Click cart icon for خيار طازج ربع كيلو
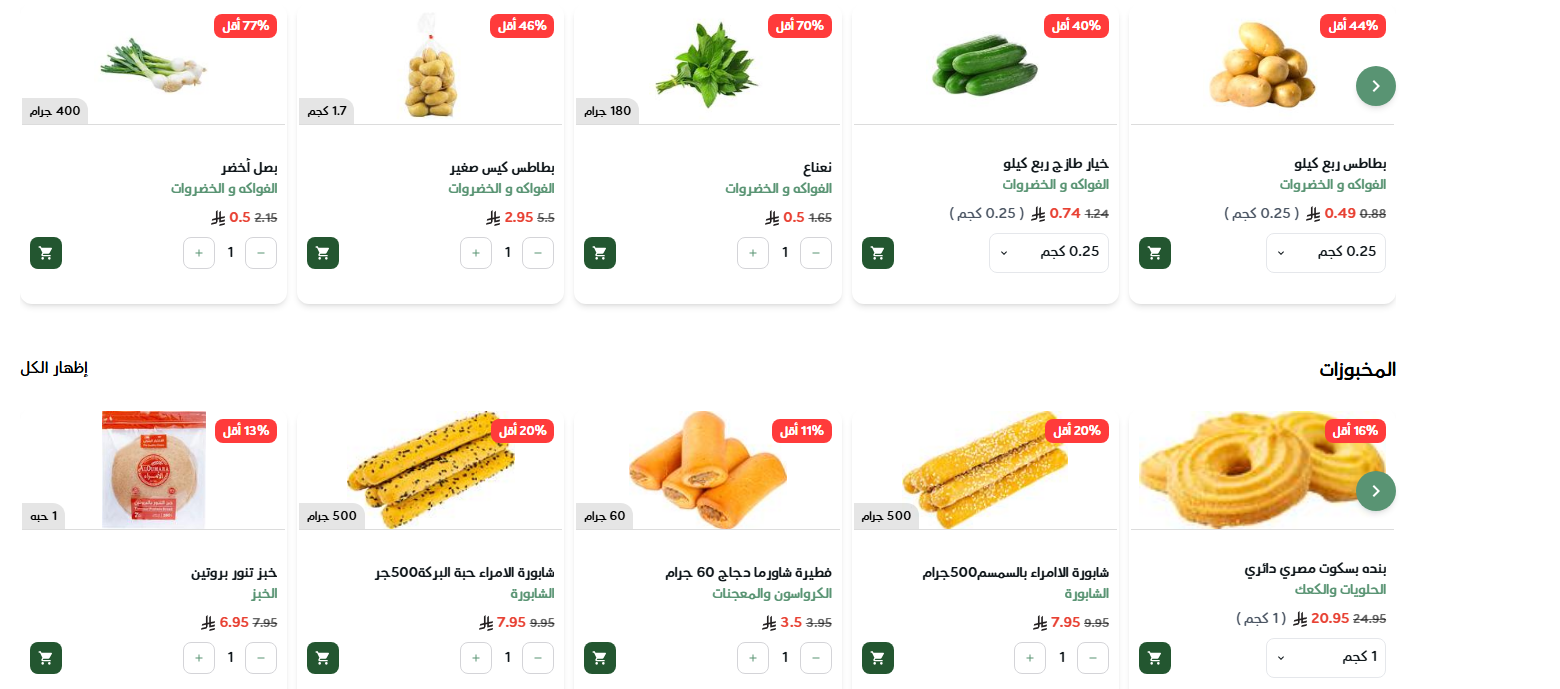The width and height of the screenshot is (1560, 689). tap(878, 253)
